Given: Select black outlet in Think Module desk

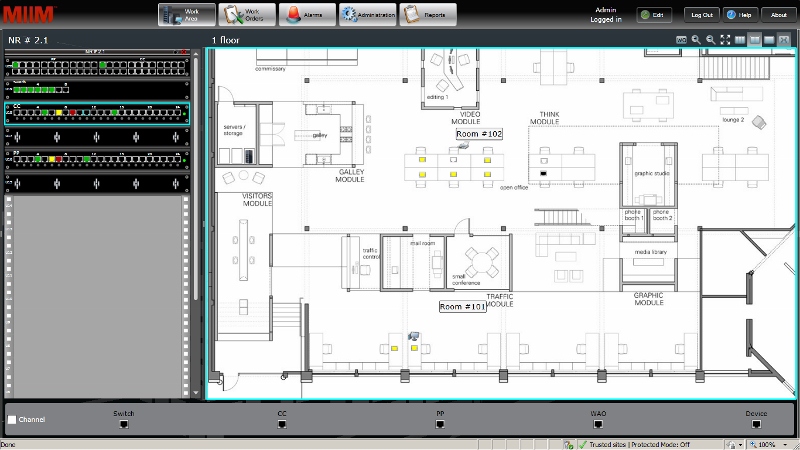Looking at the screenshot, I should (x=543, y=174).
